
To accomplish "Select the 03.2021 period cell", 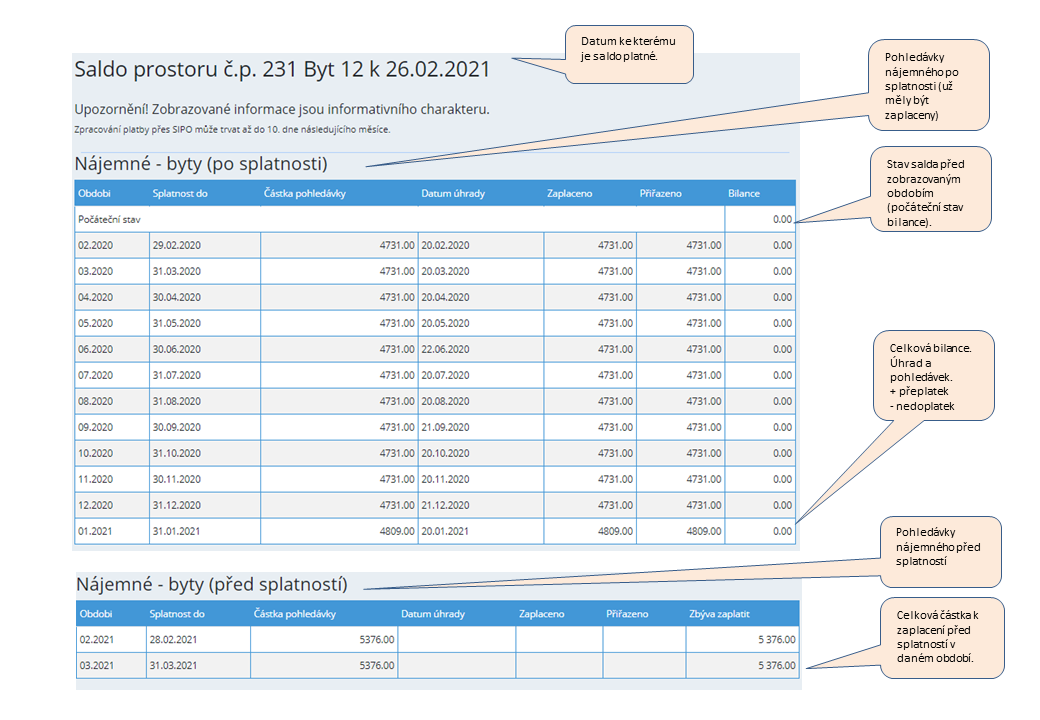I will coord(96,665).
